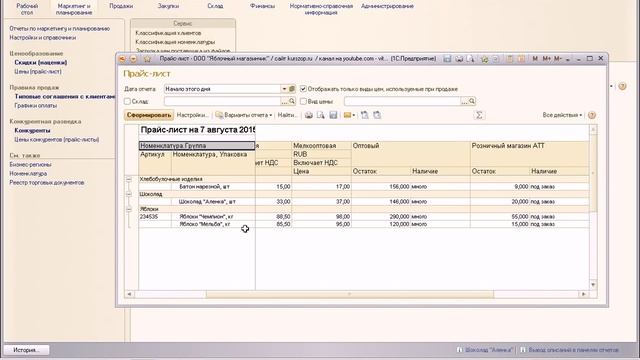Open report Настройки...
Screen dimensions: 640x360
pyautogui.click(x=193, y=116)
